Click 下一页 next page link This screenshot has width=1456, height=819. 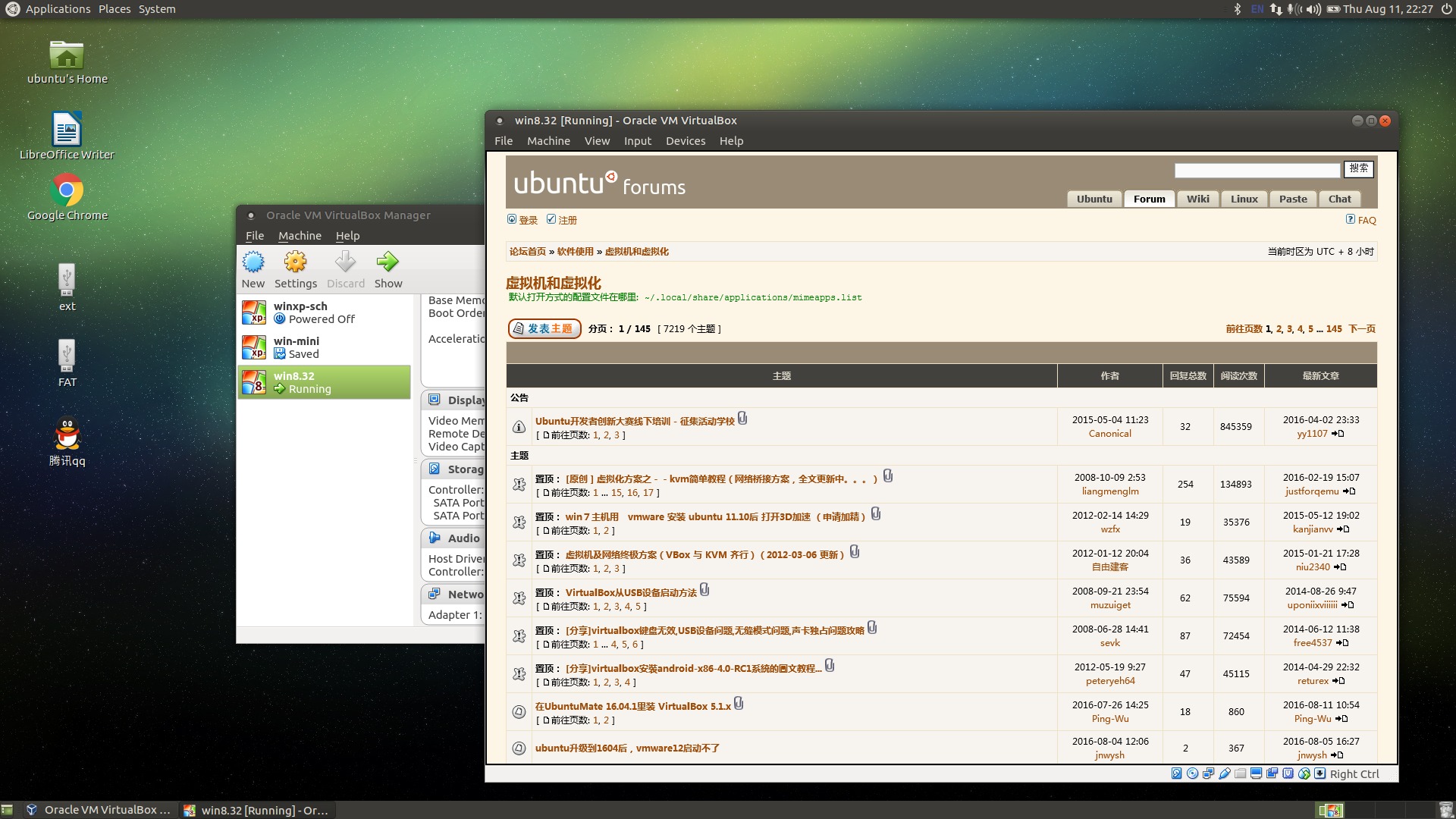[x=1362, y=329]
